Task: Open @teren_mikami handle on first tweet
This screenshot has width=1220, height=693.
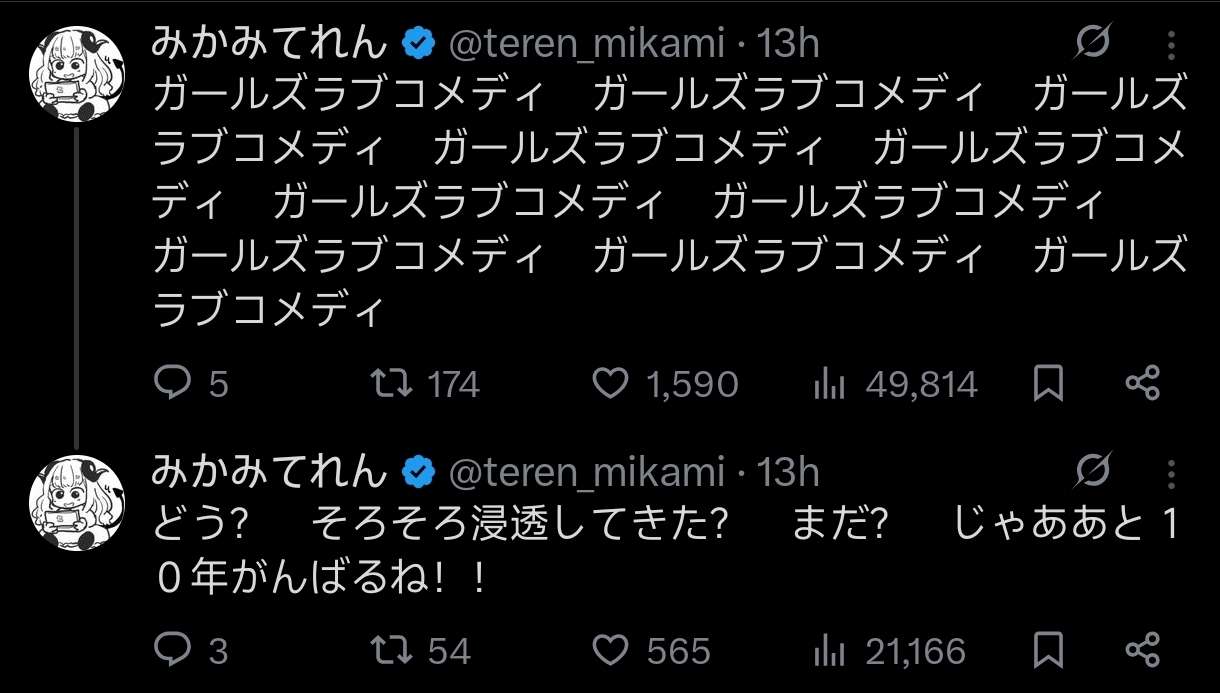Action: click(x=586, y=44)
